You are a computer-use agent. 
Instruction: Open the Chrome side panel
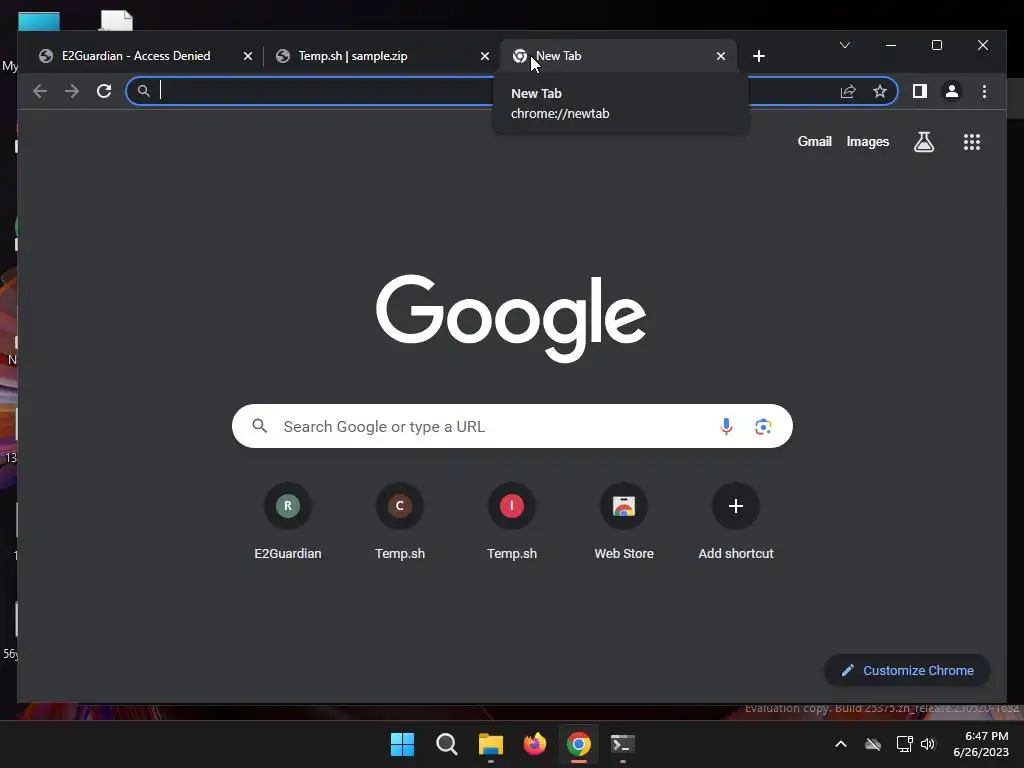click(920, 91)
